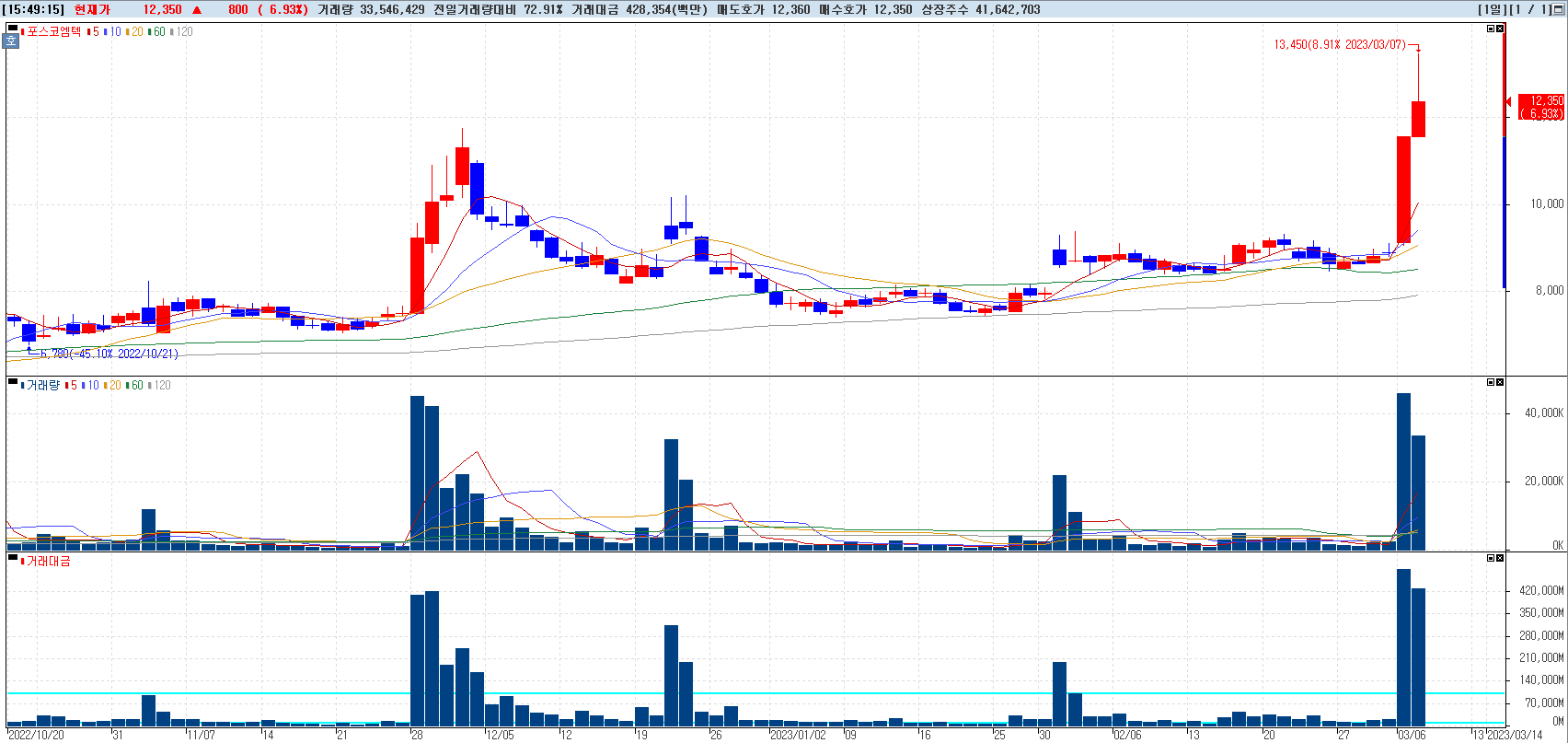Click the 상장주수 41,642,703 value
Screen dimensions: 1568x743
pyautogui.click(x=981, y=9)
